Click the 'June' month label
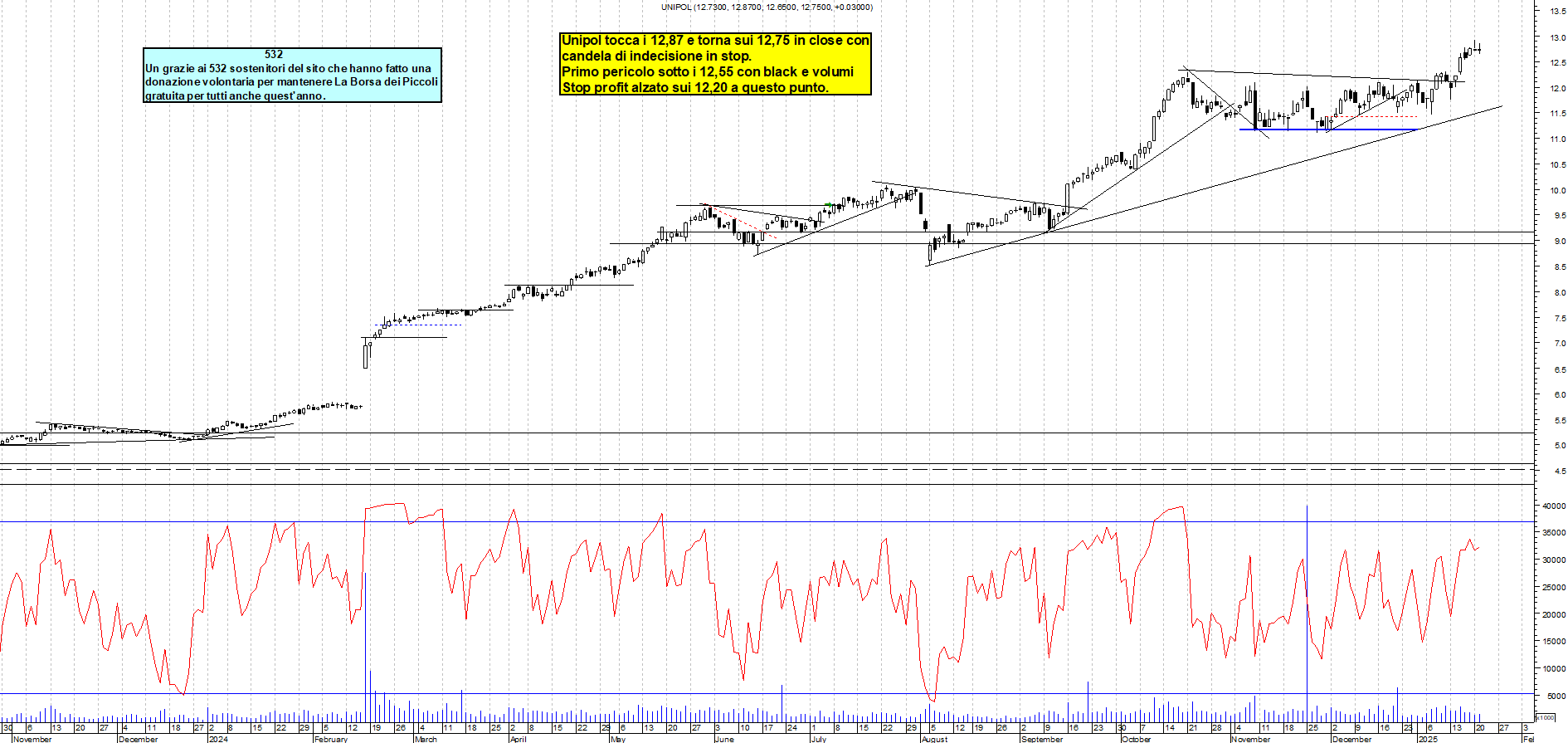The width and height of the screenshot is (1568, 743). pyautogui.click(x=724, y=739)
